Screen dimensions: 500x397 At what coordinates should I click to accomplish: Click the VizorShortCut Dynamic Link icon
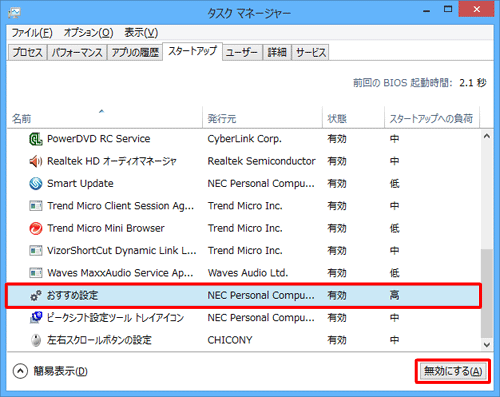[36, 250]
